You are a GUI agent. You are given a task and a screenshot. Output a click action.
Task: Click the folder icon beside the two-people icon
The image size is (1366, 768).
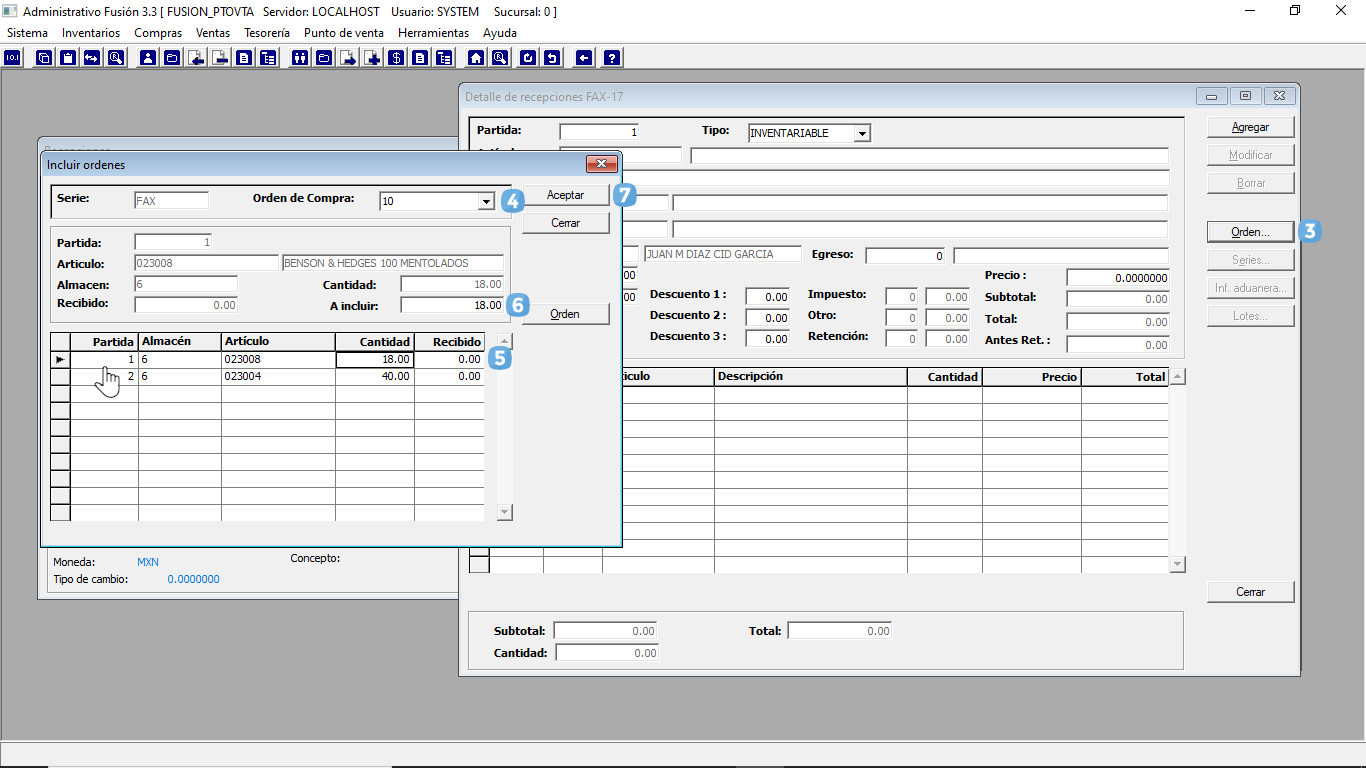(x=324, y=57)
